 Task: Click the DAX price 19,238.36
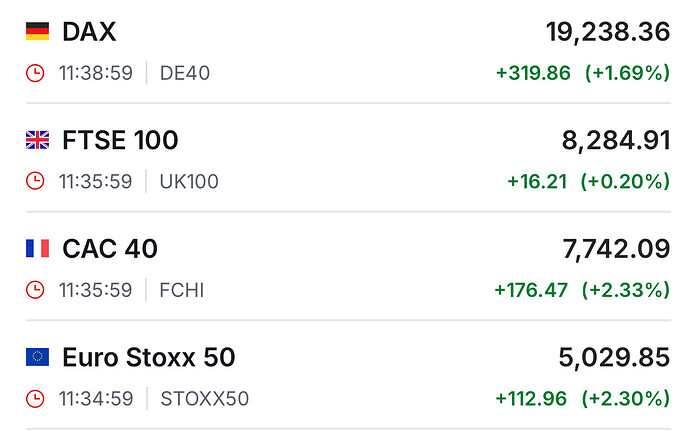click(607, 32)
